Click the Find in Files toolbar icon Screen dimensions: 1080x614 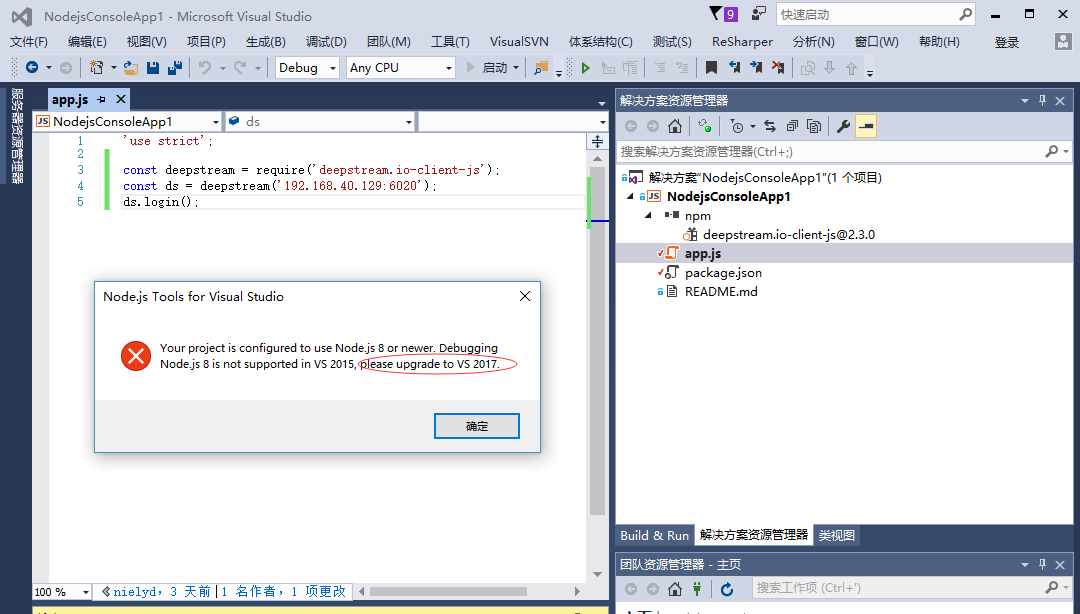(x=541, y=68)
